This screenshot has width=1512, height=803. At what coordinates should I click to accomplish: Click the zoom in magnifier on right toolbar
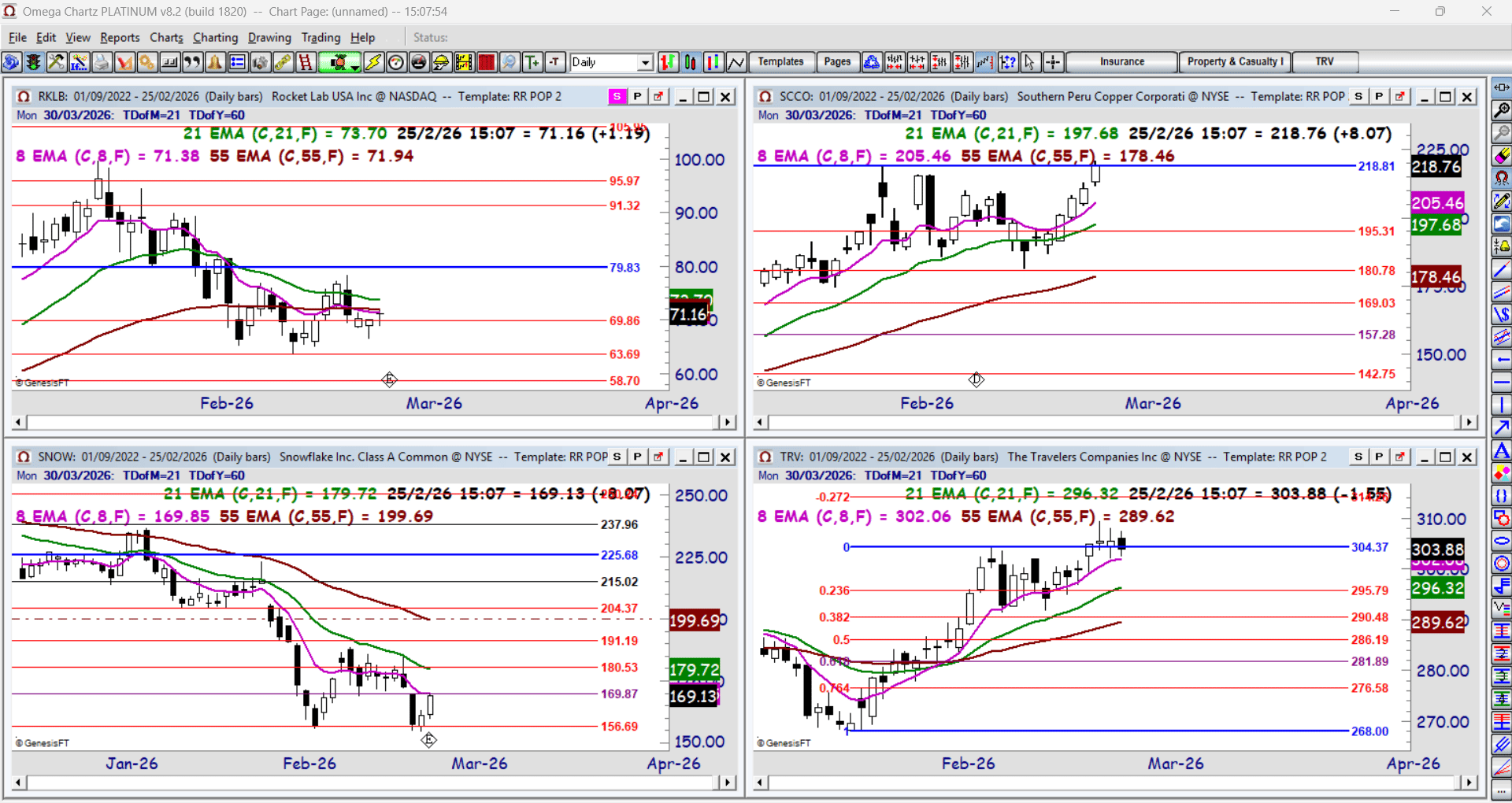click(x=1502, y=110)
